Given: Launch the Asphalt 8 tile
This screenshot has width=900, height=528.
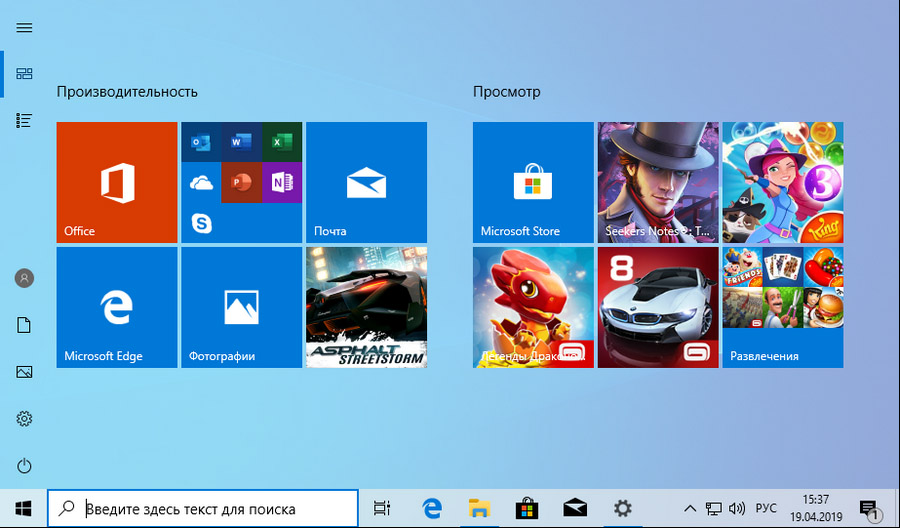Looking at the screenshot, I should [x=658, y=307].
